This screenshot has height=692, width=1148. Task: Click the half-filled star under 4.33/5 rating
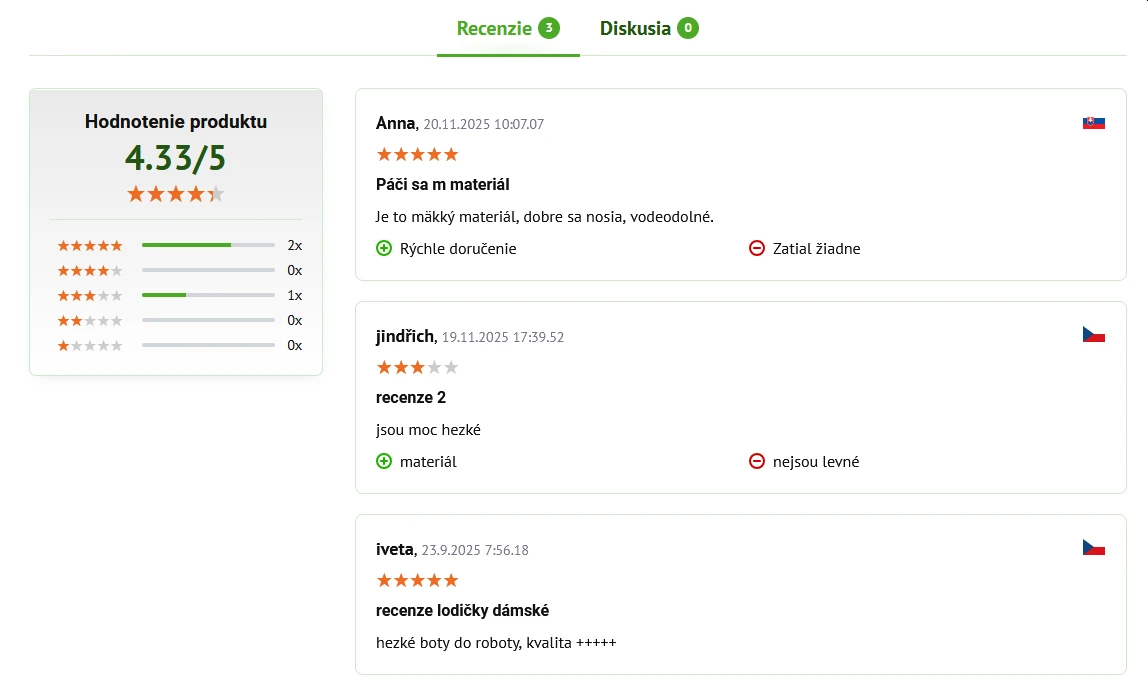[x=216, y=193]
